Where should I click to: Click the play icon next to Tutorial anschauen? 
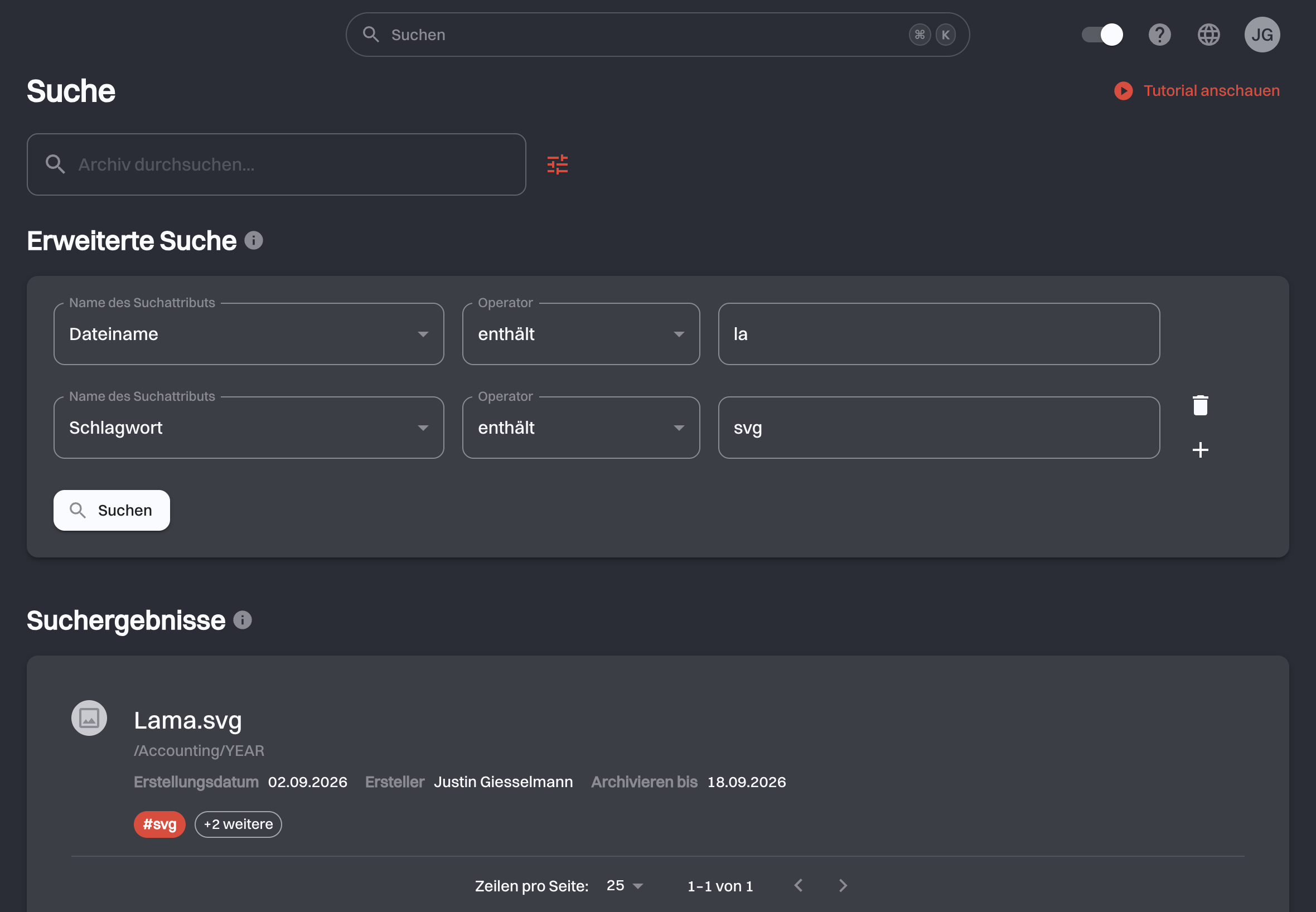pos(1124,91)
